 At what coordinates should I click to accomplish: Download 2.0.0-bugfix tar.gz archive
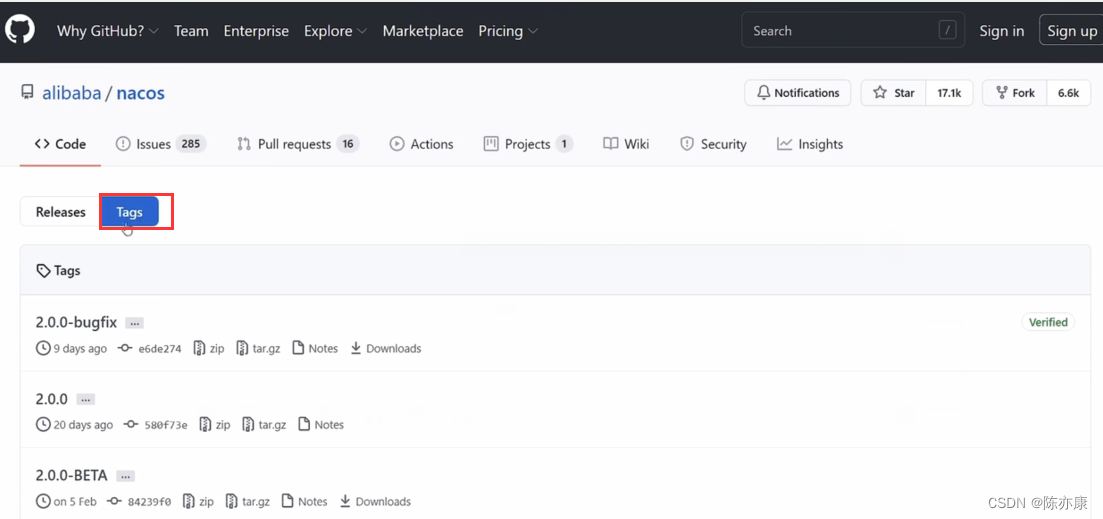click(x=258, y=348)
